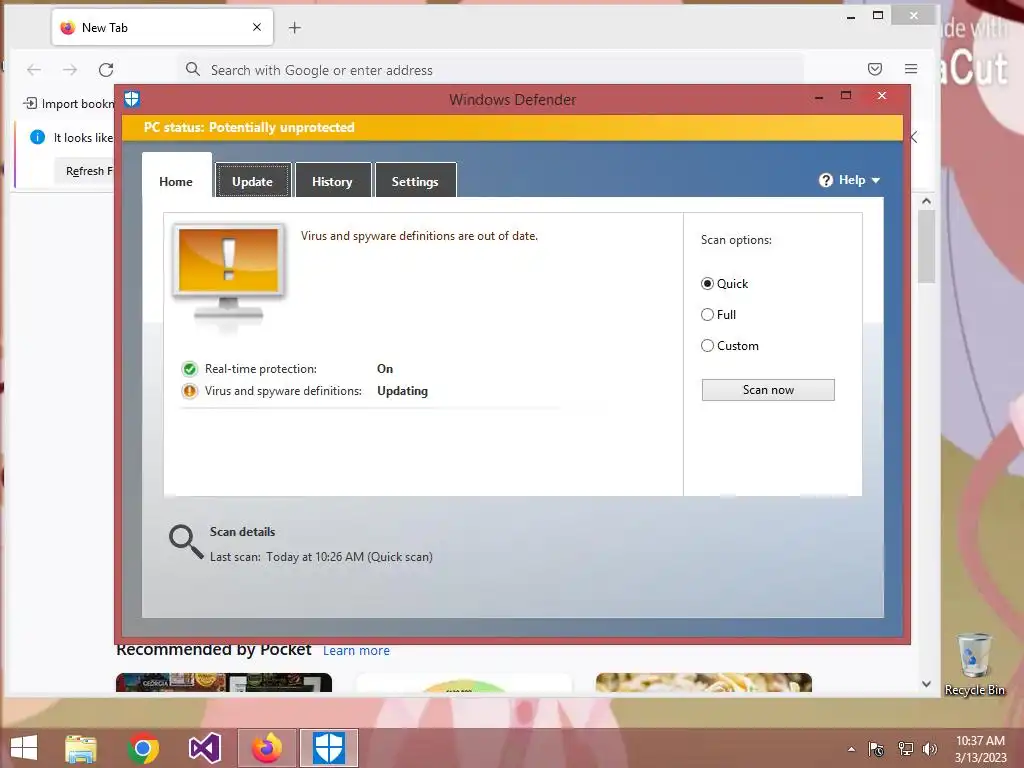Click the Windows Defender shield title icon

[x=132, y=99]
